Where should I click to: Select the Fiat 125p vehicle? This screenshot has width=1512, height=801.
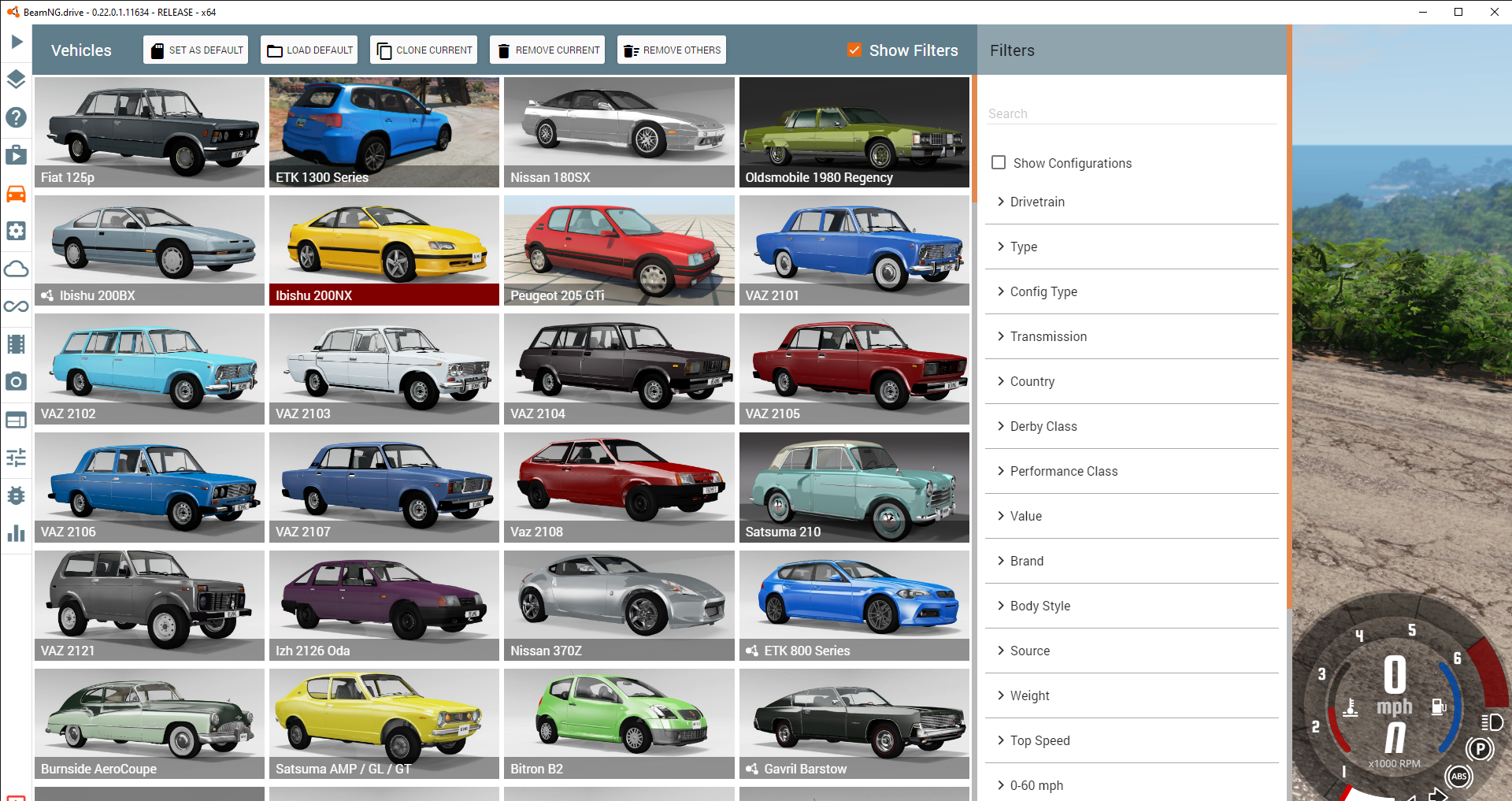click(150, 132)
